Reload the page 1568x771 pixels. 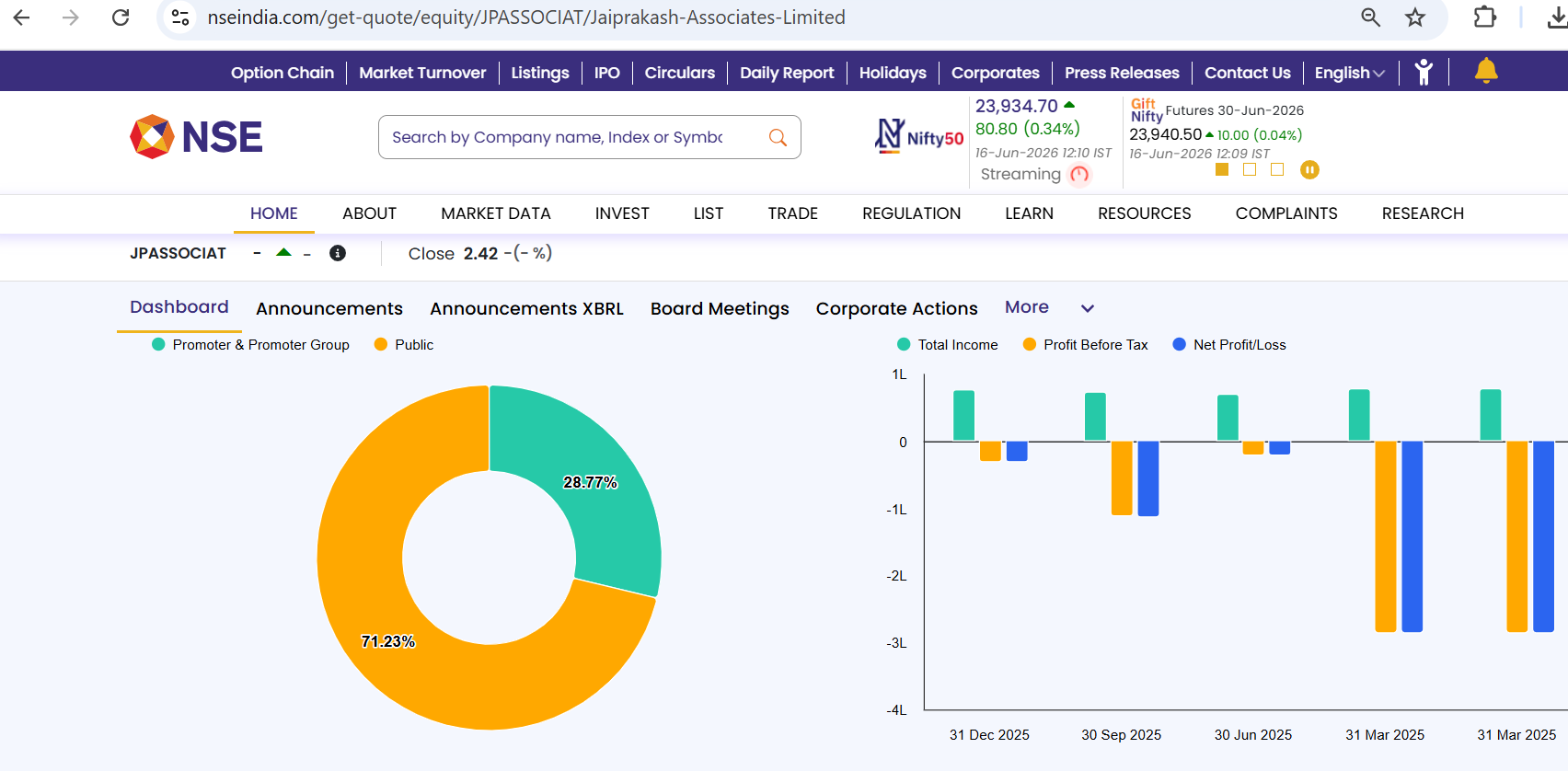pos(121,17)
